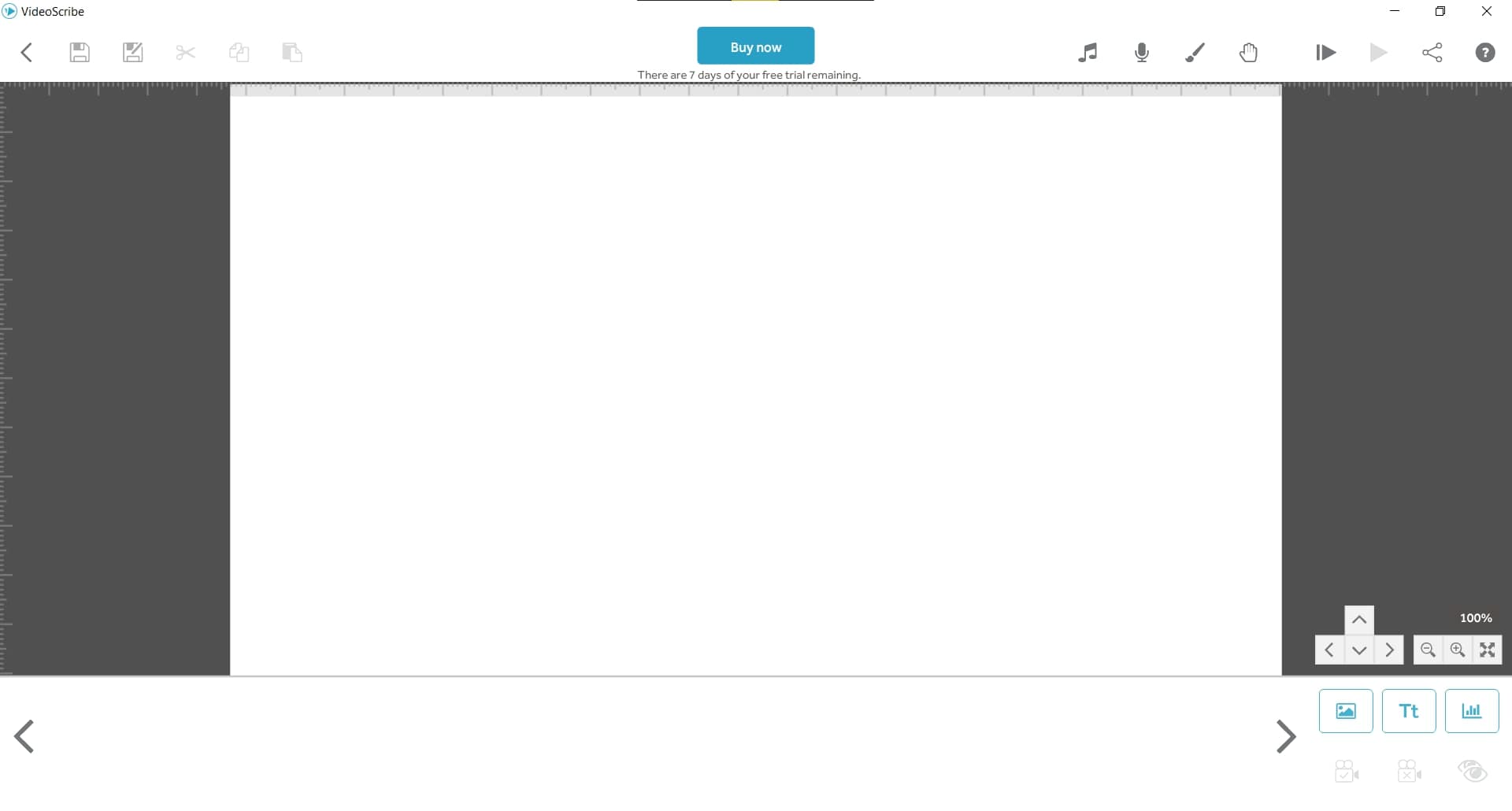
Task: Open the music soundtrack options
Action: [1088, 53]
